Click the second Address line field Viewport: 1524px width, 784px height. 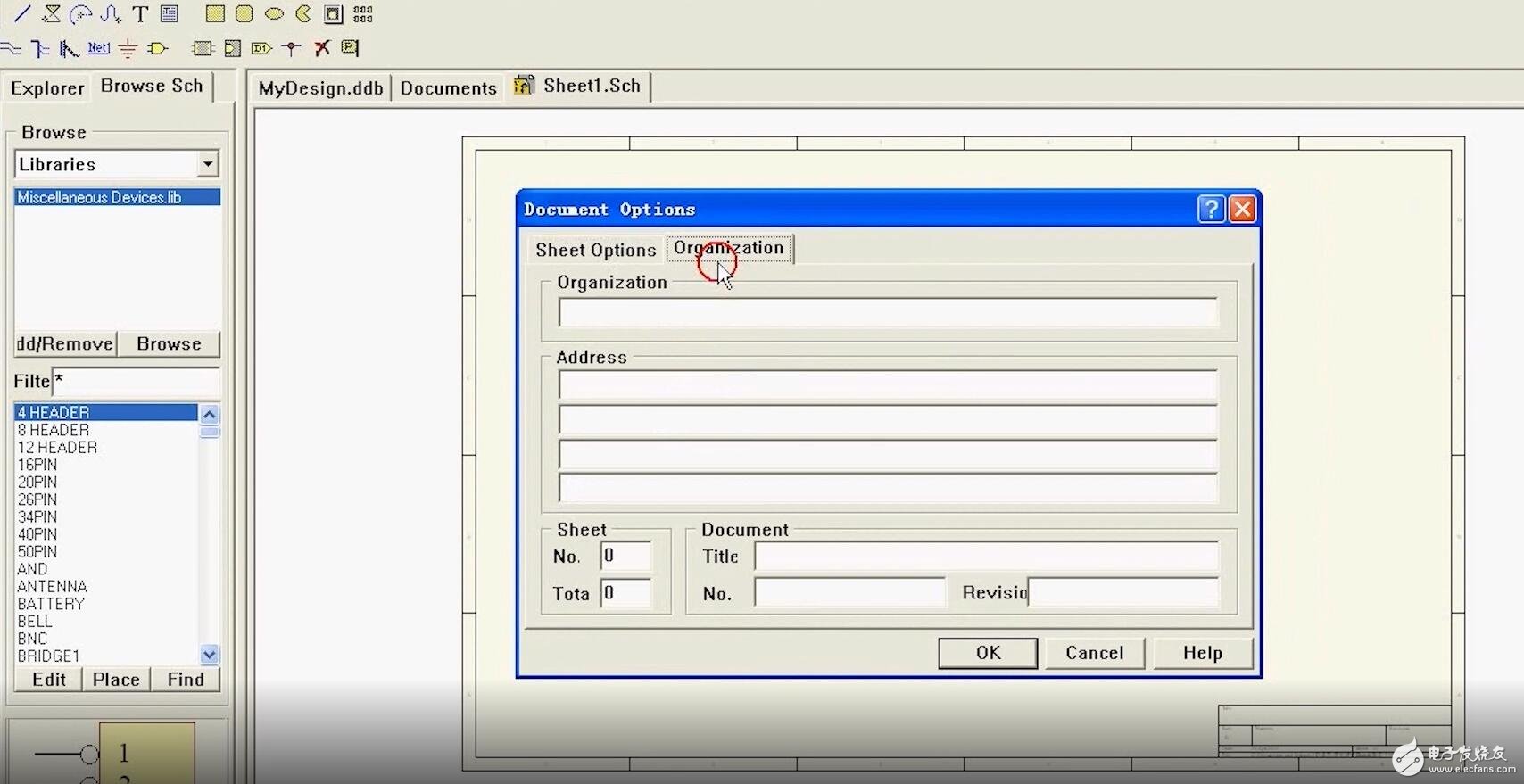[x=888, y=420]
